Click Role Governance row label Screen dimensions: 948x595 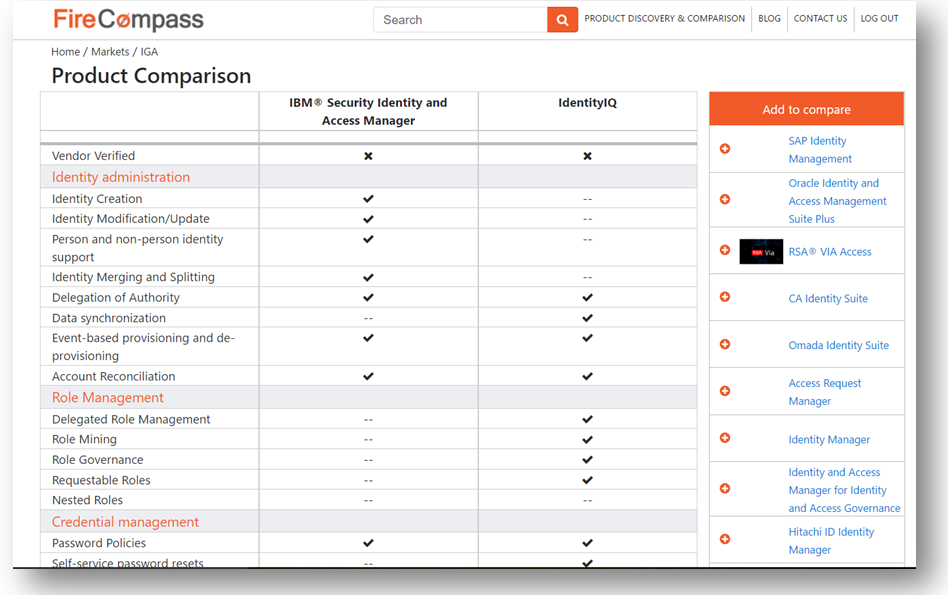pyautogui.click(x=97, y=460)
